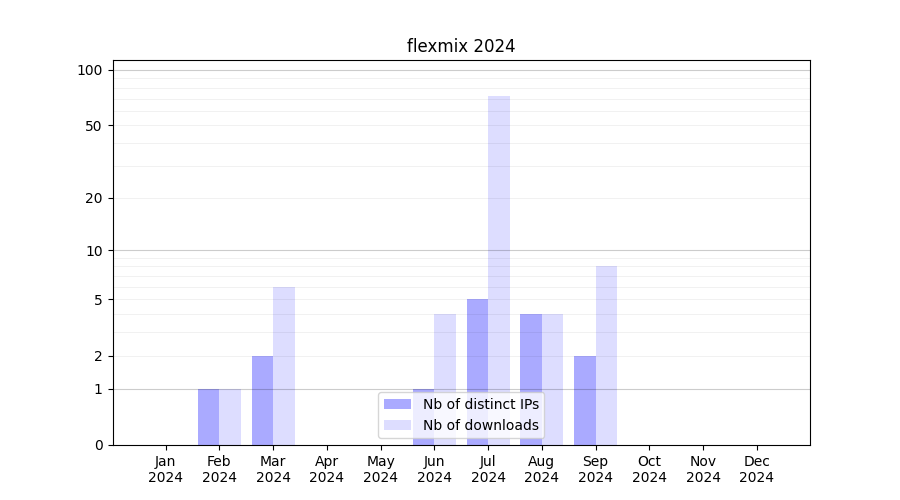Click the 'Nb of distinct IPs' legend swatch
This screenshot has height=500, width=900.
pos(397,404)
